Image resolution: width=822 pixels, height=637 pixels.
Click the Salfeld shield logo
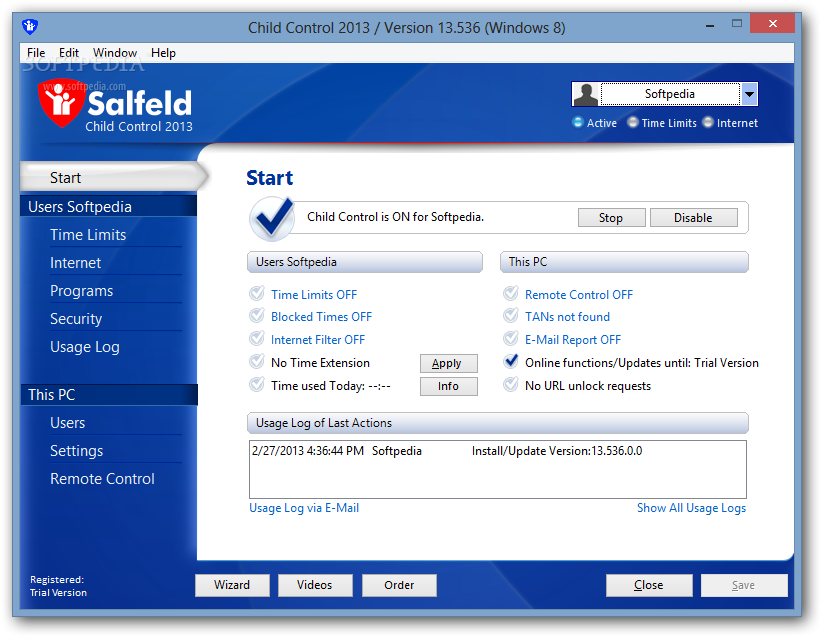61,103
